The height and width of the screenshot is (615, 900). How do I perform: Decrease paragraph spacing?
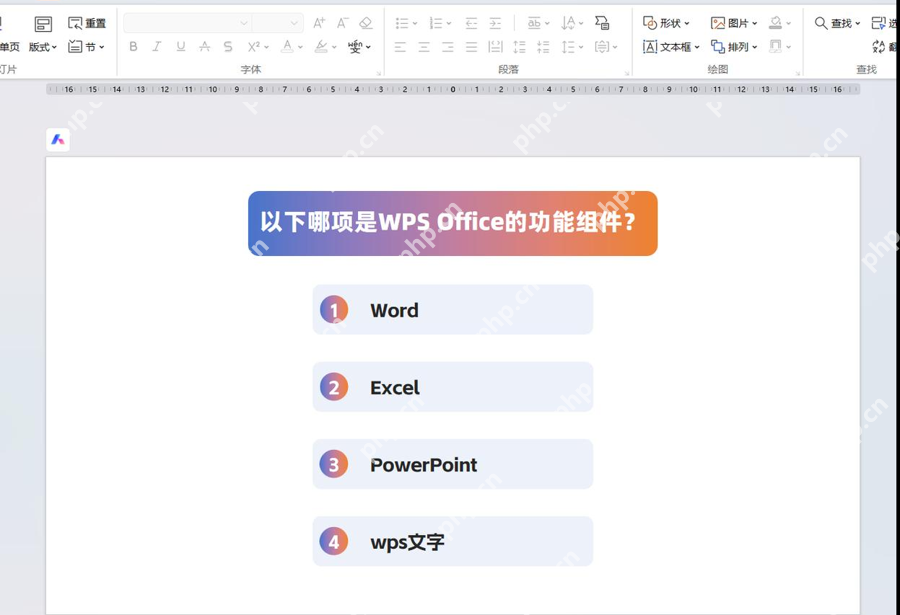543,47
